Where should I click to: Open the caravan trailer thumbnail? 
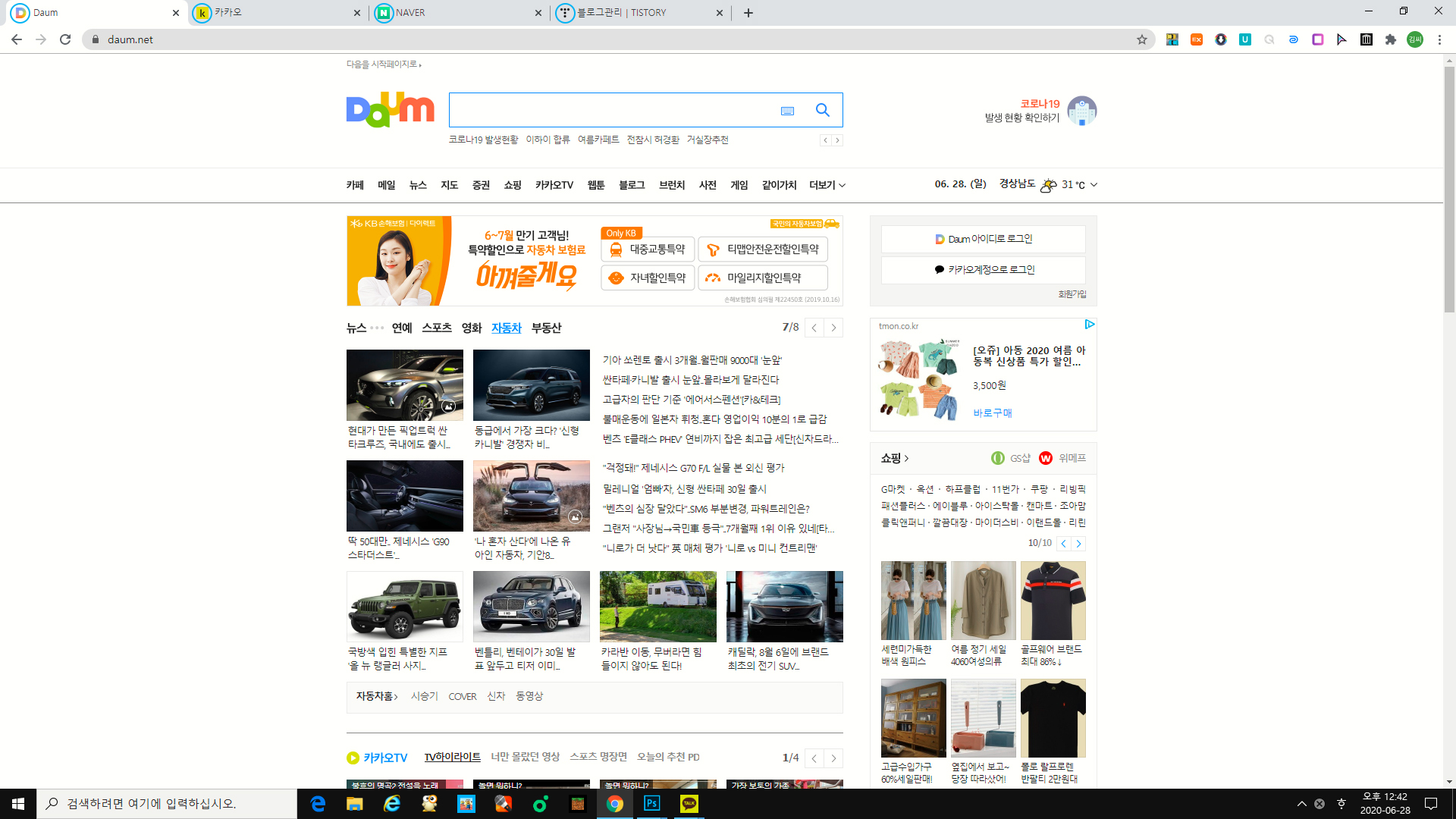pyautogui.click(x=657, y=607)
